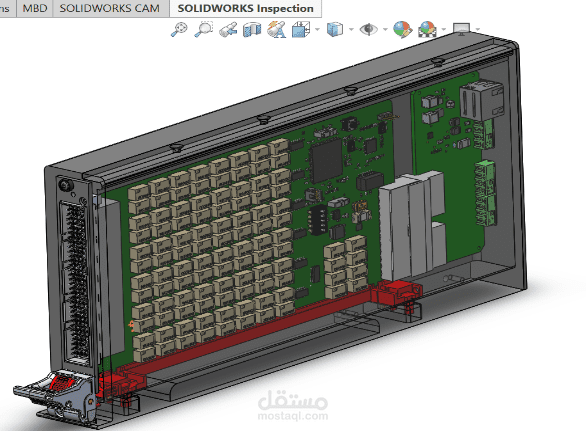Click the Zoom to Fit magnifier icon
Image resolution: width=586 pixels, height=431 pixels.
pos(179,29)
